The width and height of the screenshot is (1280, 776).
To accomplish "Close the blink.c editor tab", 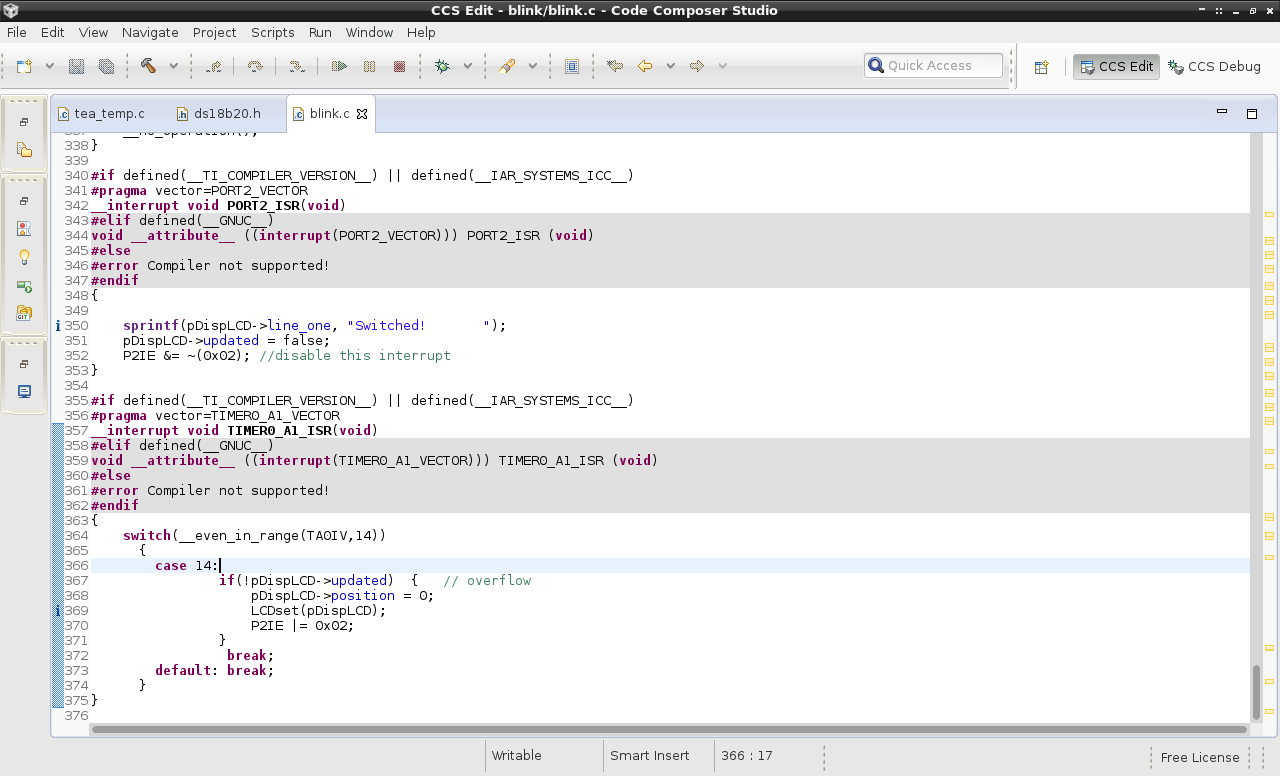I will pyautogui.click(x=362, y=114).
